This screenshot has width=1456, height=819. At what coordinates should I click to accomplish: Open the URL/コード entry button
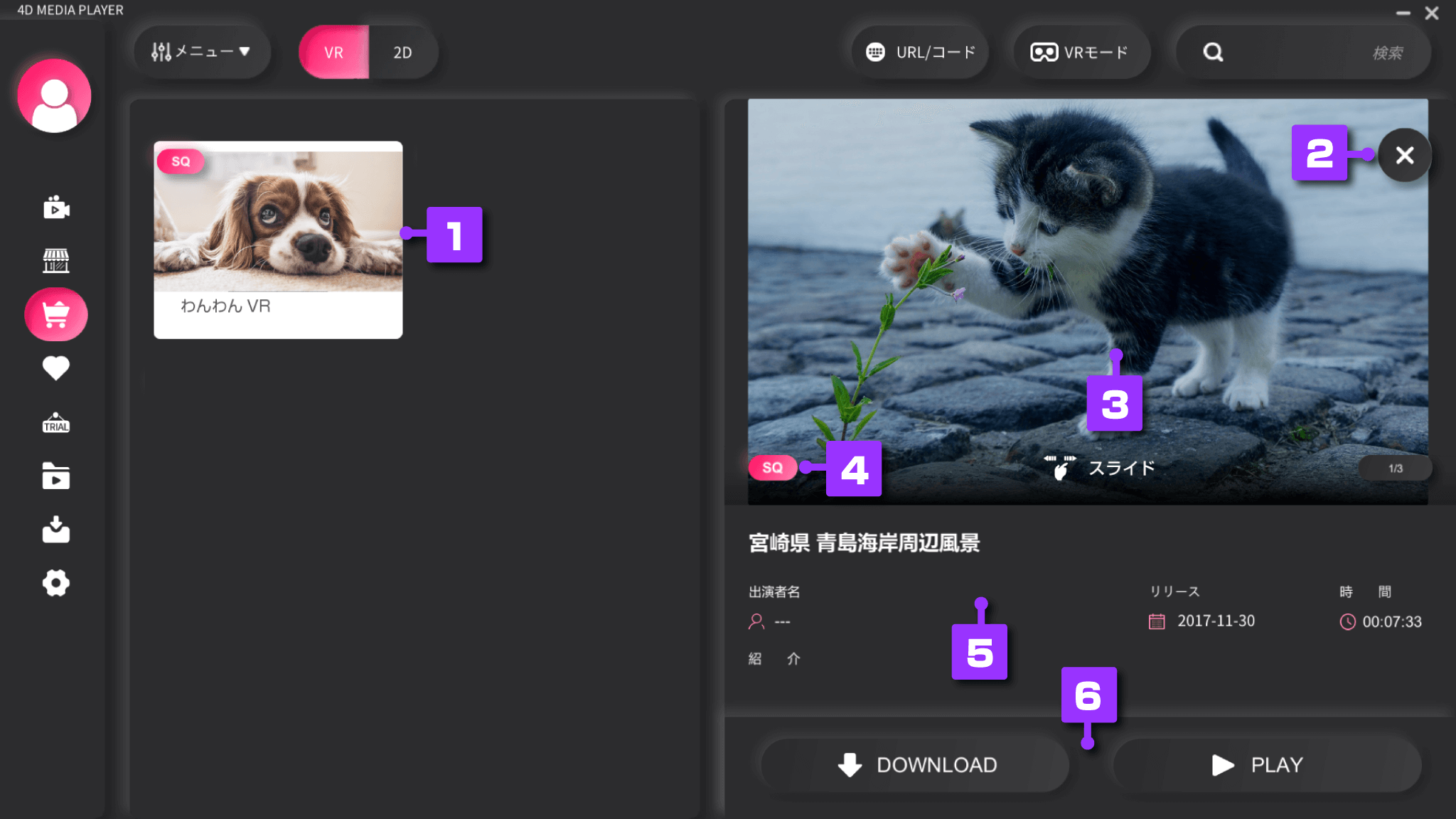click(x=921, y=53)
